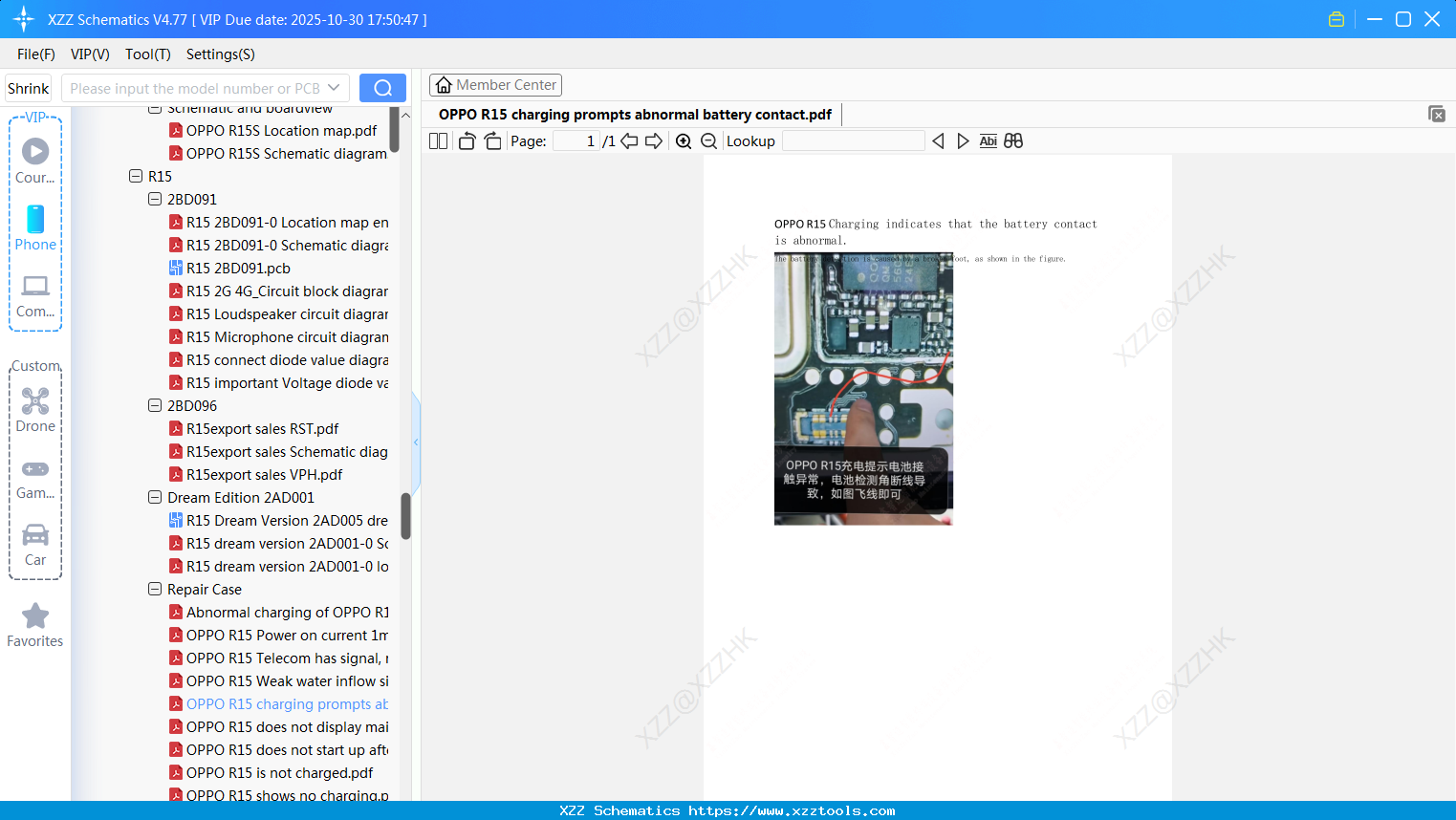Open the Settings menu

click(x=221, y=54)
